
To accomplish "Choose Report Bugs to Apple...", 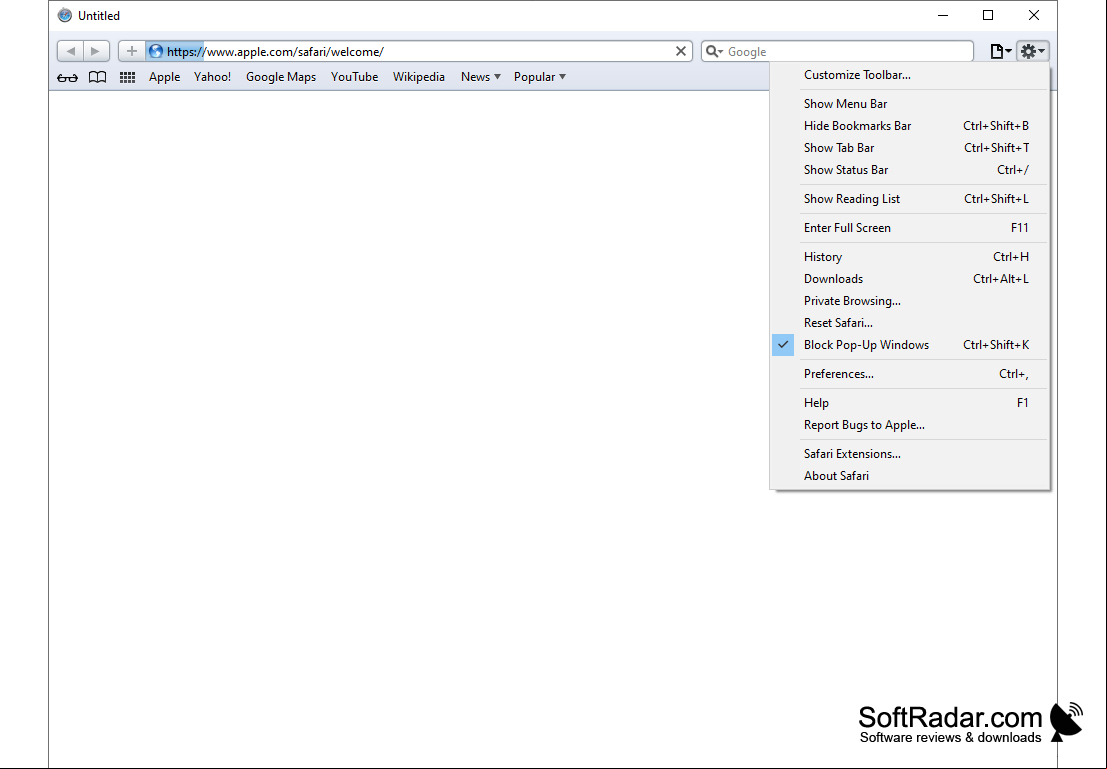I will [909, 424].
